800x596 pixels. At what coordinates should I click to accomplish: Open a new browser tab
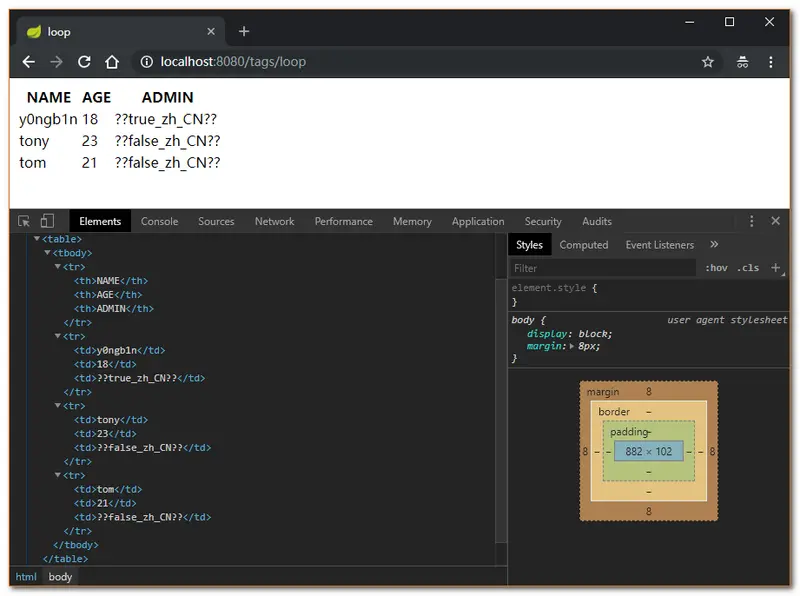coord(244,31)
